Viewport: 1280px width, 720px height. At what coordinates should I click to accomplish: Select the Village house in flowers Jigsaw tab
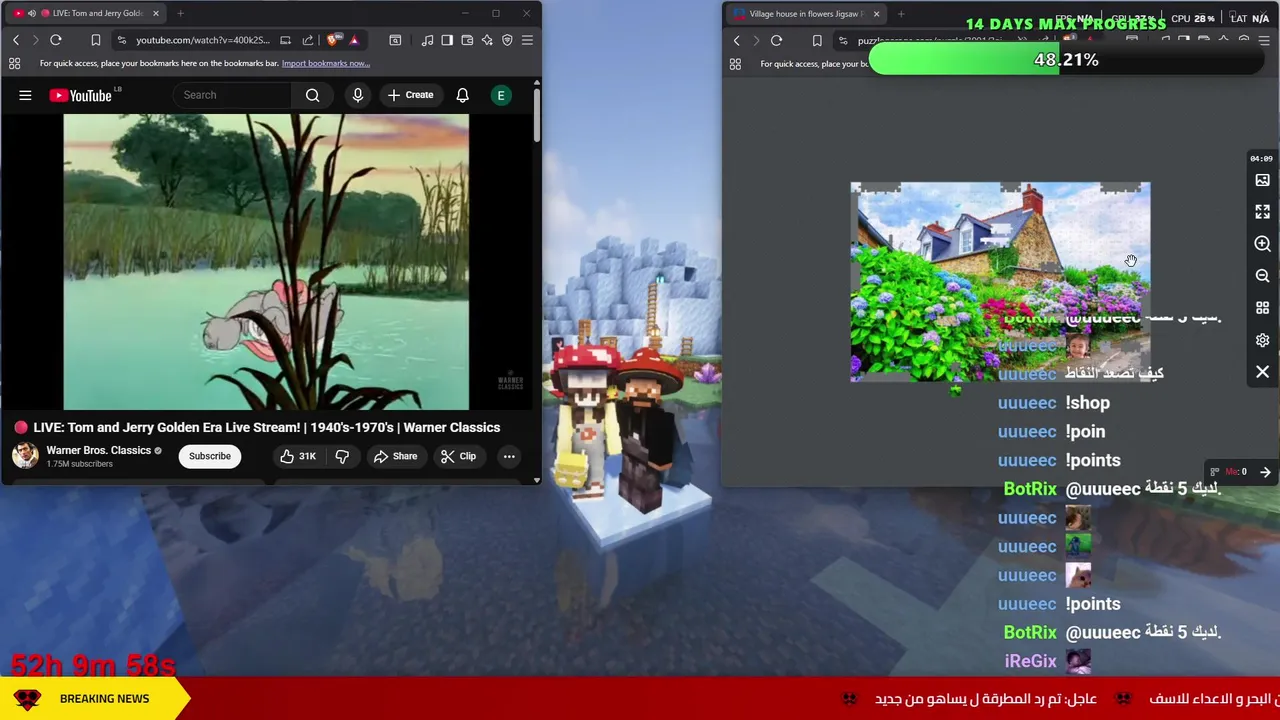805,14
